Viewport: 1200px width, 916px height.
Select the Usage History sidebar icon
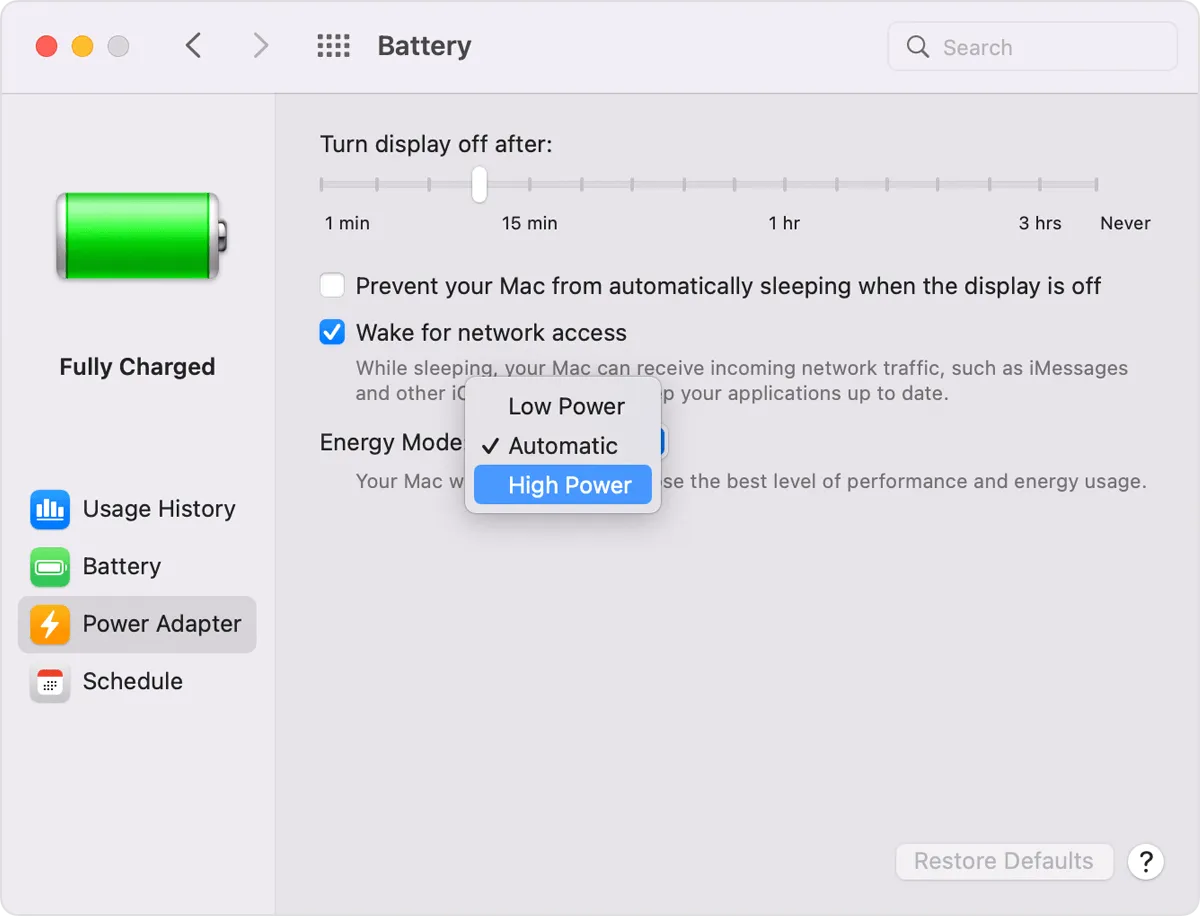(49, 509)
